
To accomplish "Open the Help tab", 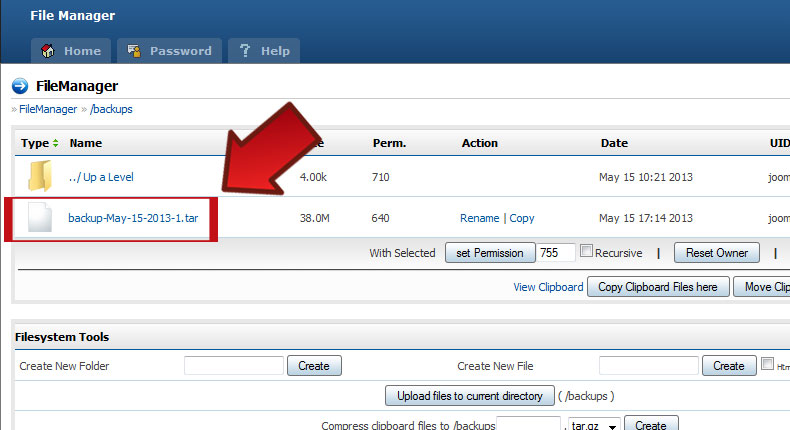I will (264, 51).
